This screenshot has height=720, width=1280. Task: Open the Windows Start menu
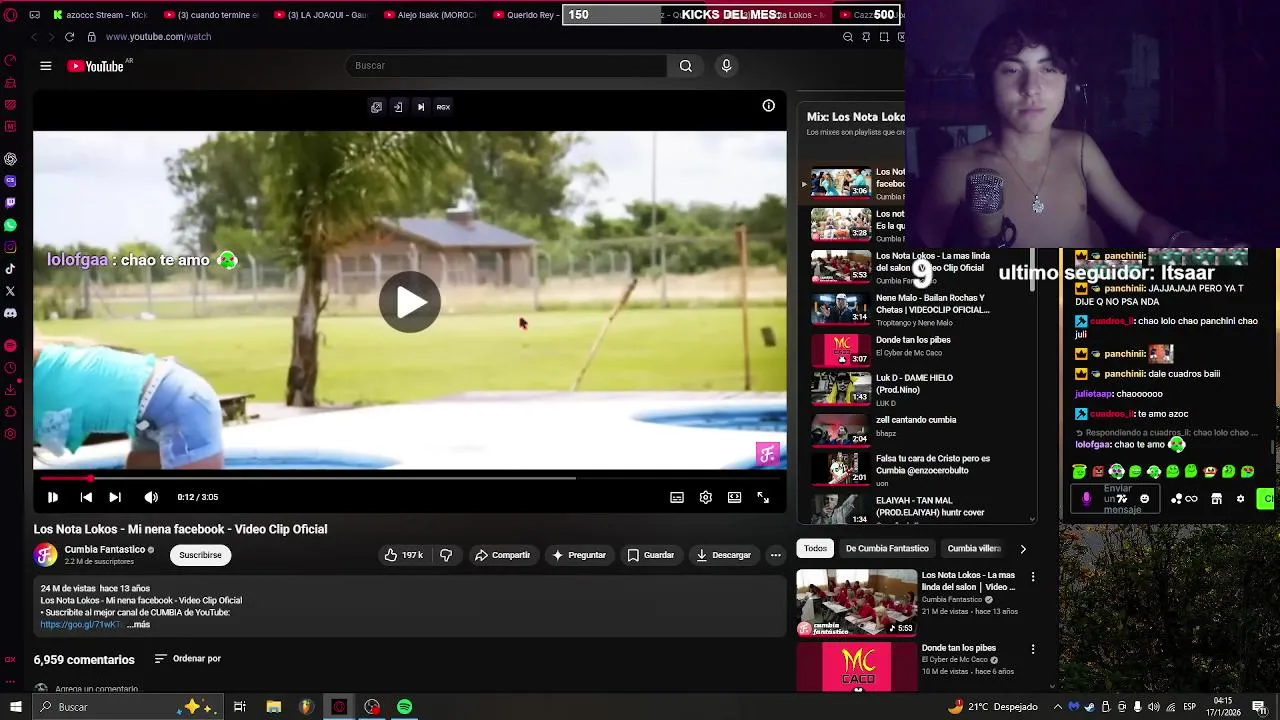click(15, 707)
